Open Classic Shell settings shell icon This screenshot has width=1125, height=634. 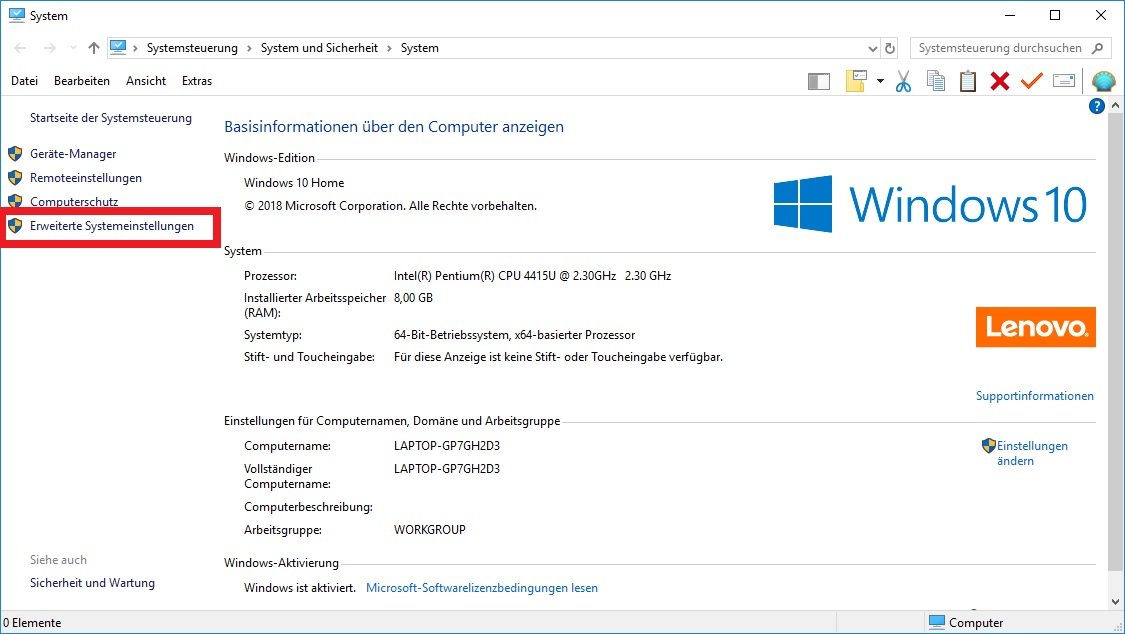[1103, 81]
